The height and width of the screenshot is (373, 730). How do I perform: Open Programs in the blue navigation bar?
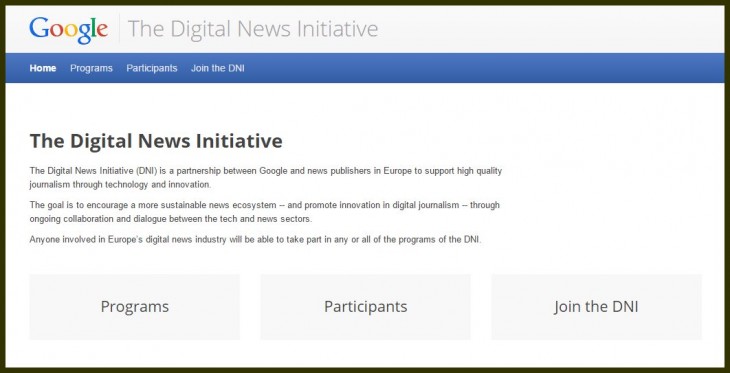click(91, 68)
